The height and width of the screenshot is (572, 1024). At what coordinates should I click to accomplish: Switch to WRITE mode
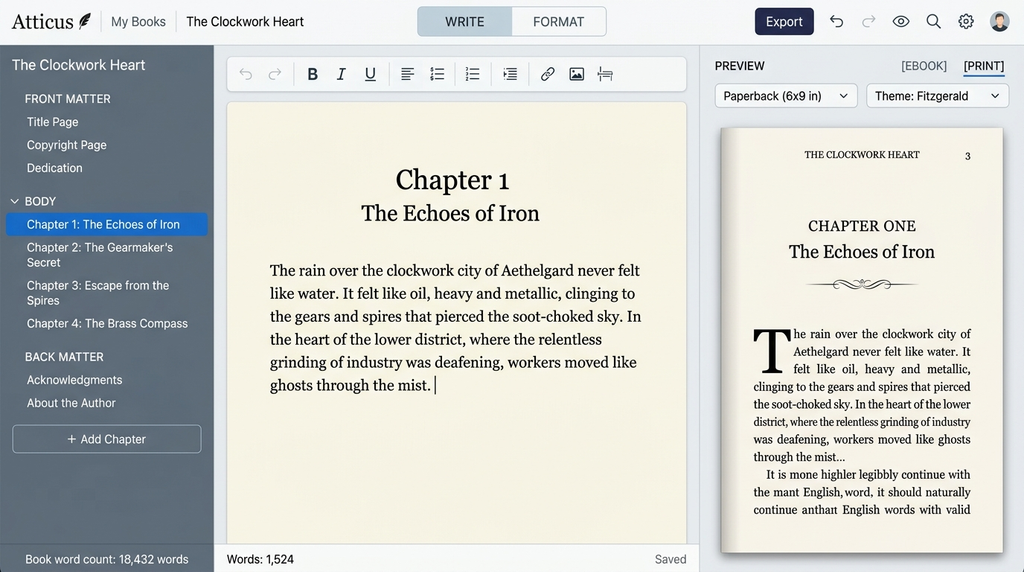coord(465,22)
